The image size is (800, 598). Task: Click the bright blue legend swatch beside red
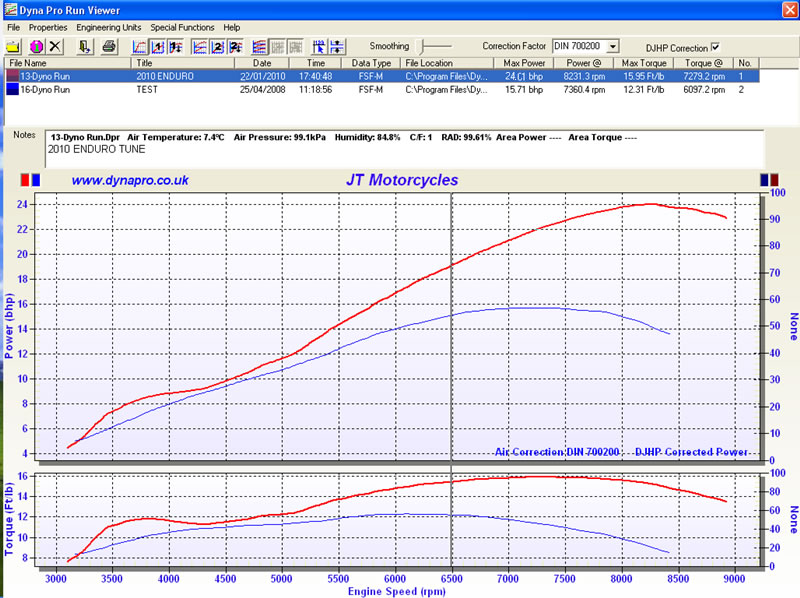(36, 180)
